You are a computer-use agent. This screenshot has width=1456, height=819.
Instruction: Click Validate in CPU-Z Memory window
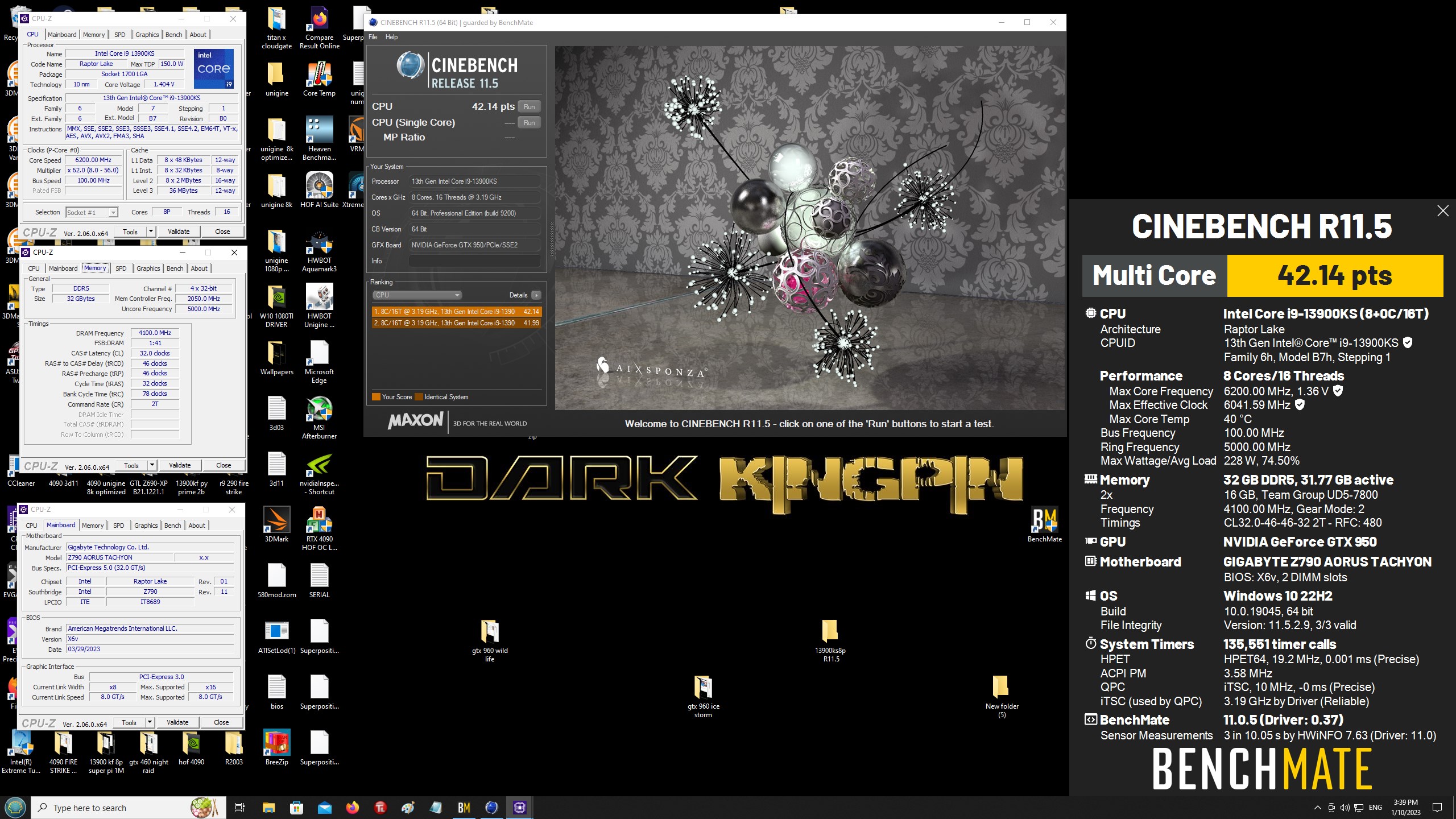(x=180, y=465)
